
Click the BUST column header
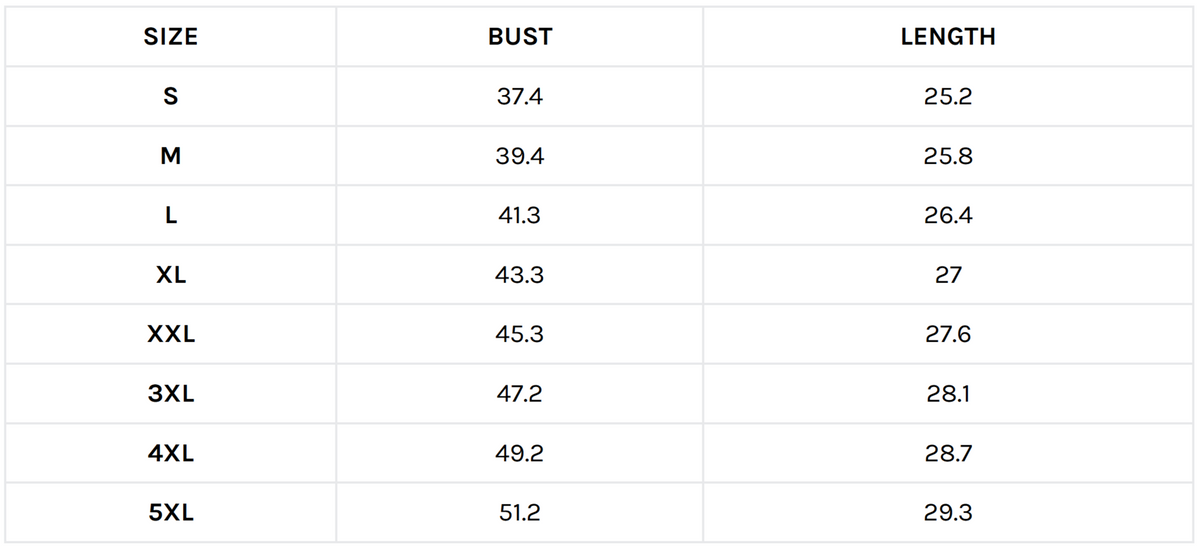coord(520,38)
